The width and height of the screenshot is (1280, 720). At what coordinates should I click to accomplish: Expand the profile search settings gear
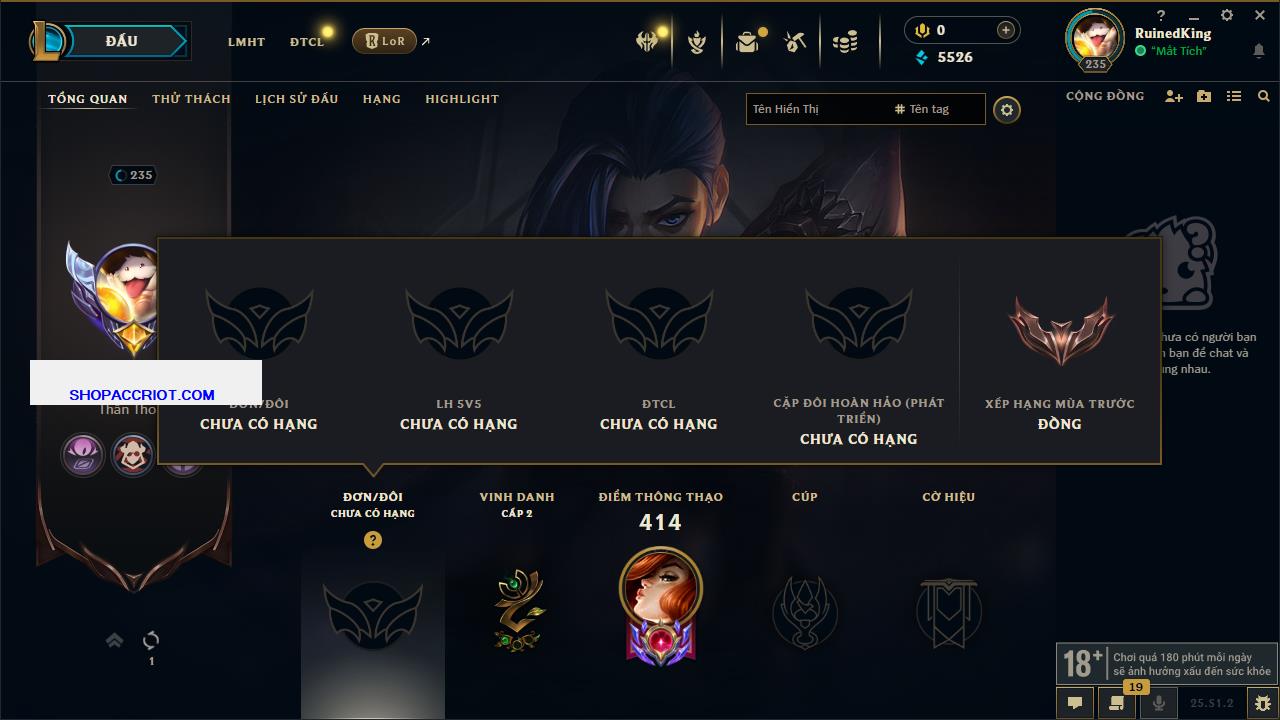point(1007,109)
